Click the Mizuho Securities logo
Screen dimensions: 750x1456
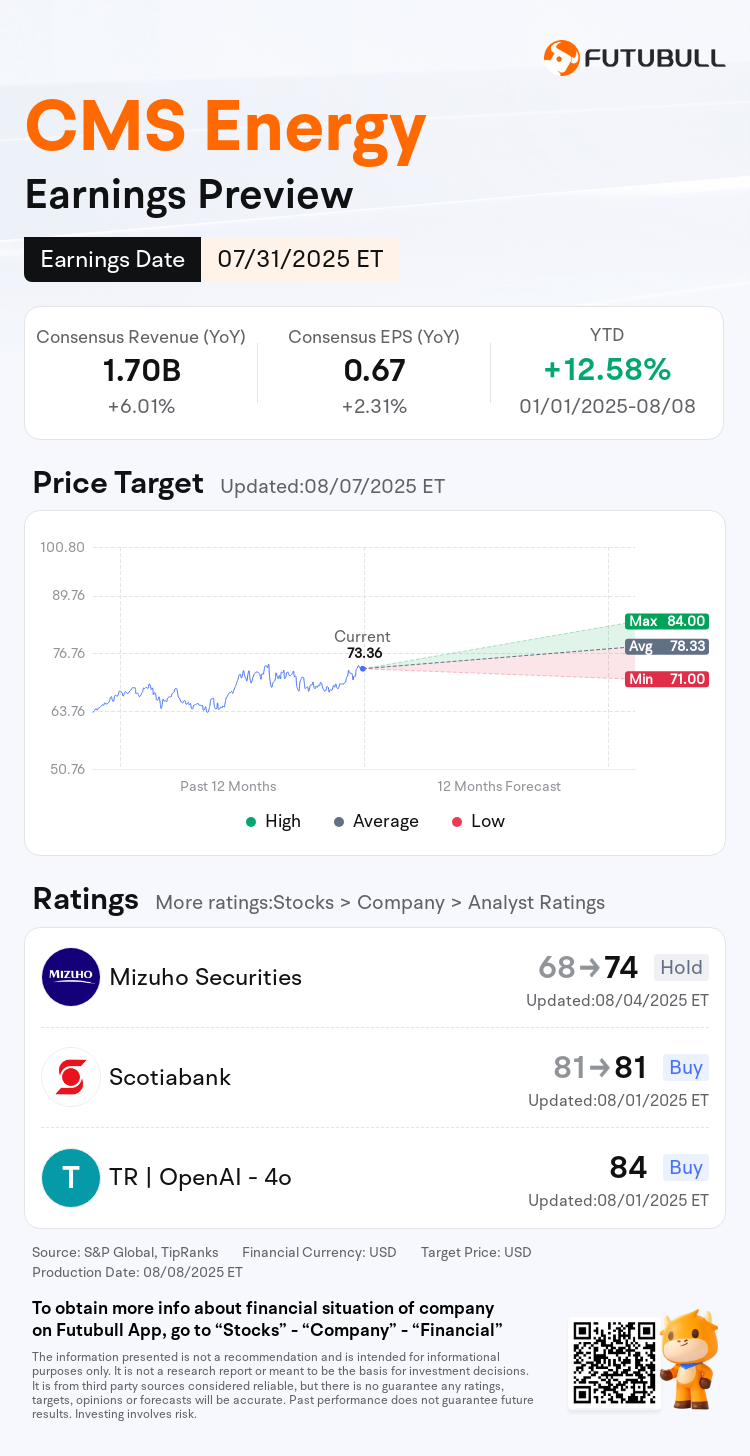[x=71, y=977]
